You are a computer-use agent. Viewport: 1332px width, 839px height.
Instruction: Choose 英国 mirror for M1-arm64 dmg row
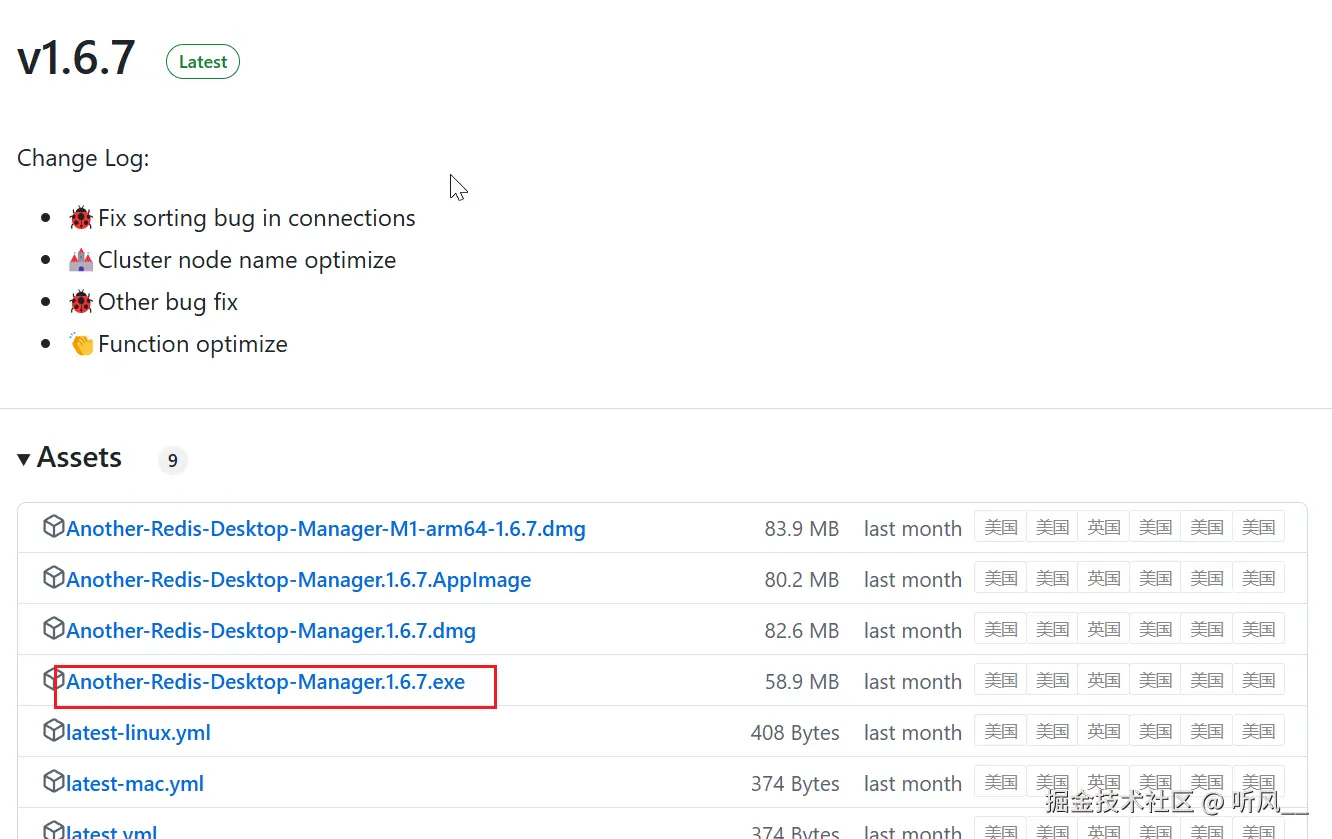[x=1104, y=527]
